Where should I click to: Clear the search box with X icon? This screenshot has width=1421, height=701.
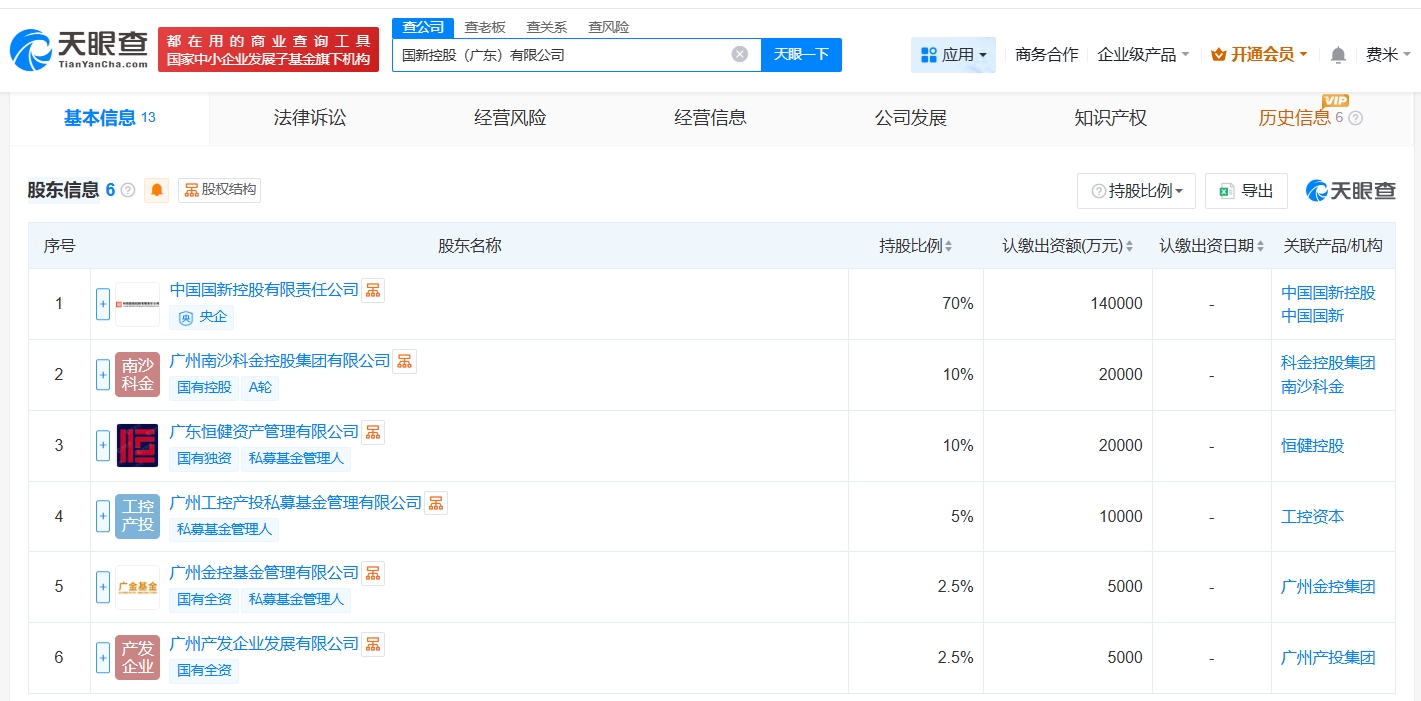pyautogui.click(x=739, y=55)
